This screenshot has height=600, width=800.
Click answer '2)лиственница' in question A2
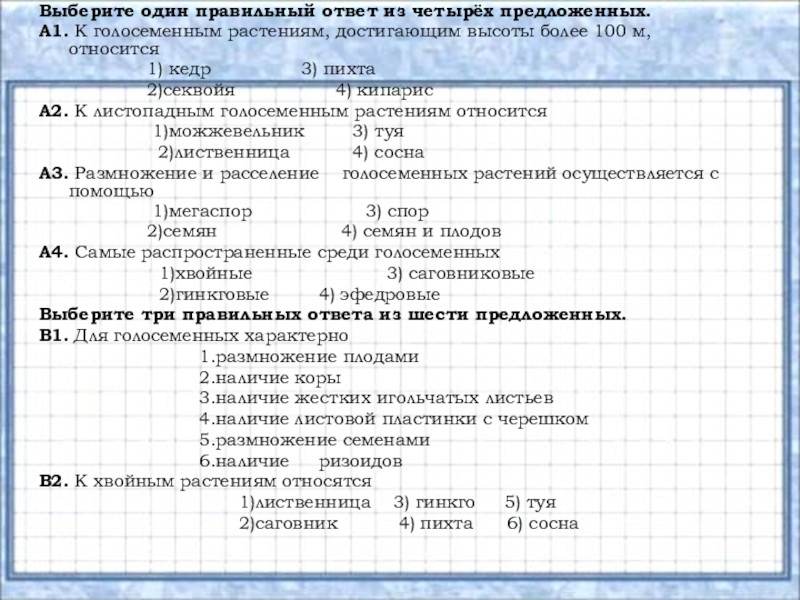224,153
